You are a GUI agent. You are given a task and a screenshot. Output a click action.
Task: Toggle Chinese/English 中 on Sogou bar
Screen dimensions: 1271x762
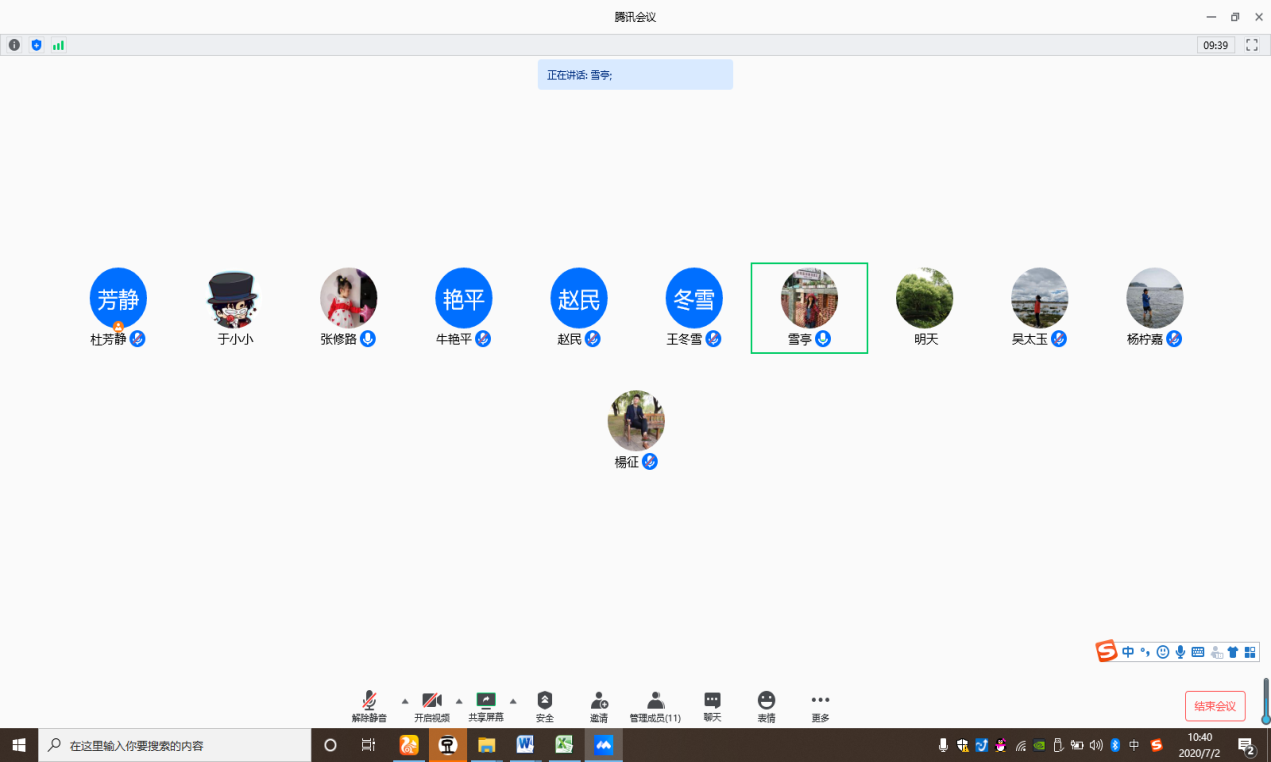[x=1128, y=652]
